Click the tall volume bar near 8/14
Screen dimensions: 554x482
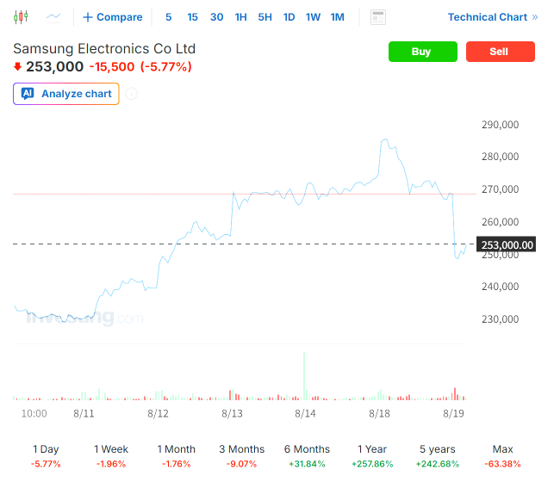click(x=304, y=376)
